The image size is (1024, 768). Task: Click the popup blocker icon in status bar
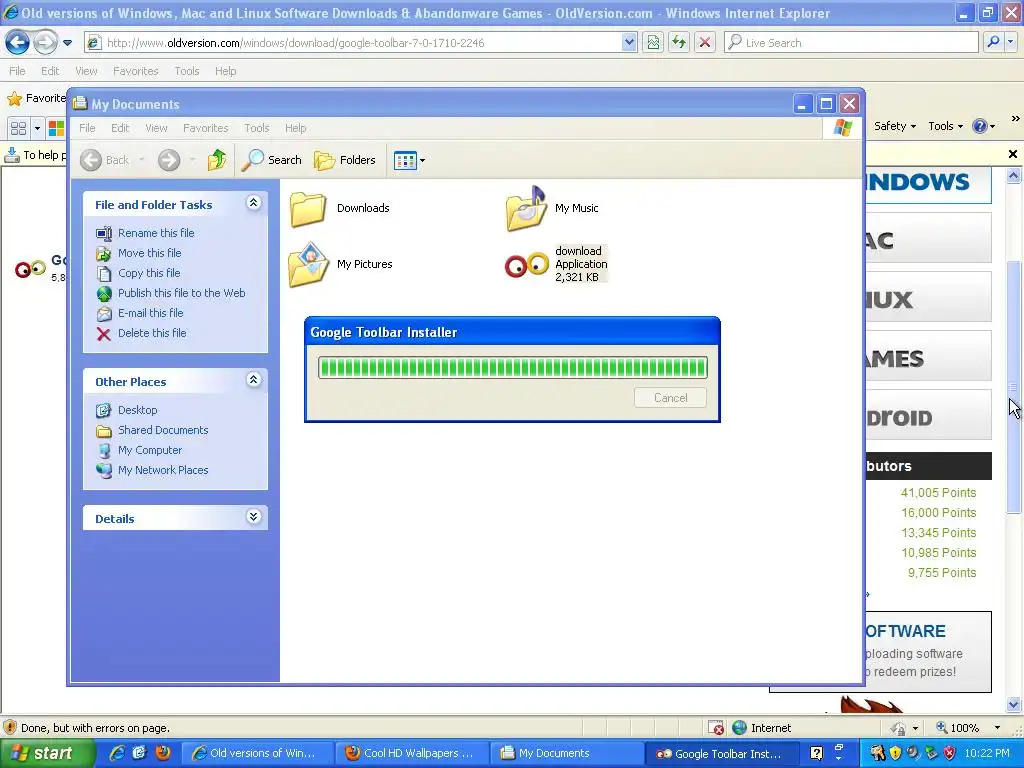point(716,728)
